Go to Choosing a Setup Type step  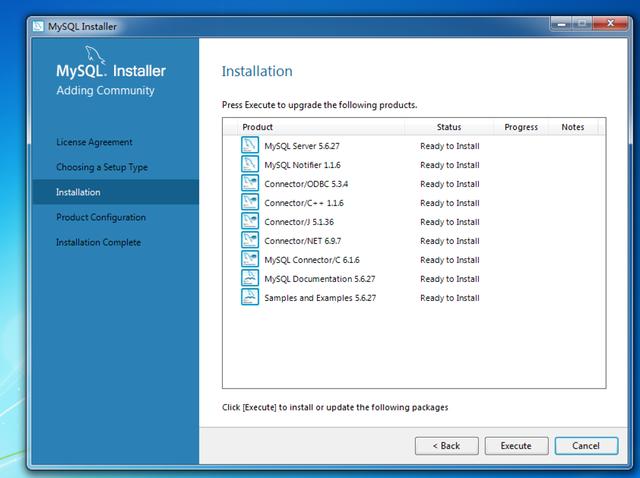(102, 167)
